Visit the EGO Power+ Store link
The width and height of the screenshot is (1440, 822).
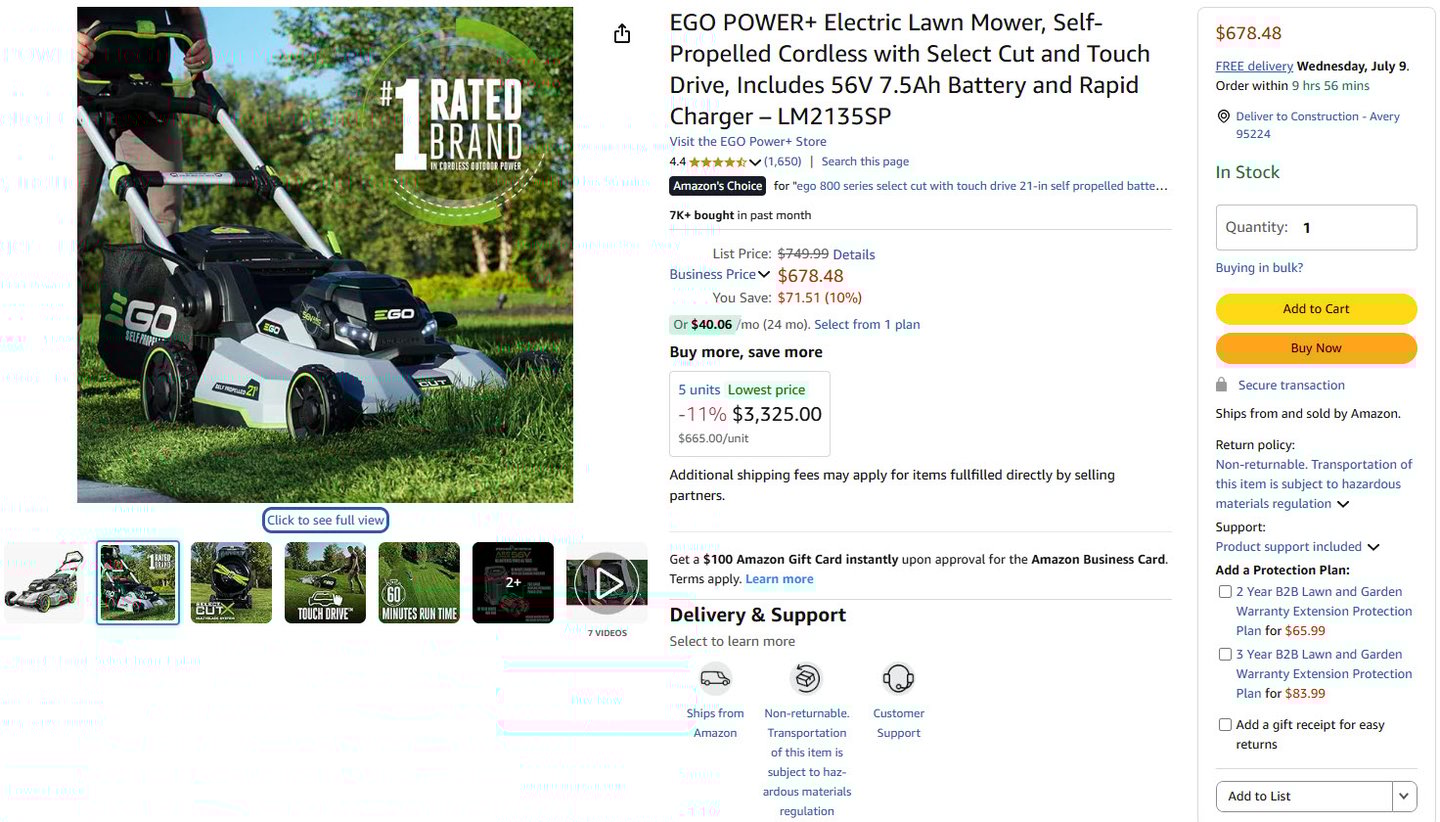point(748,142)
